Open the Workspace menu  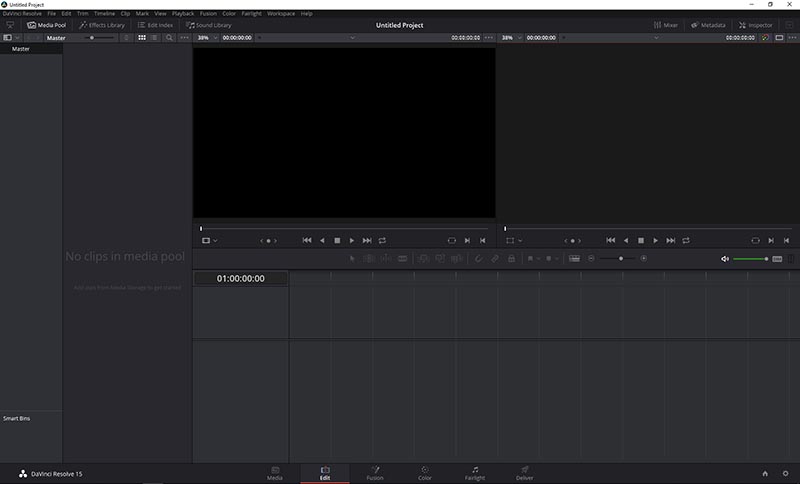281,14
